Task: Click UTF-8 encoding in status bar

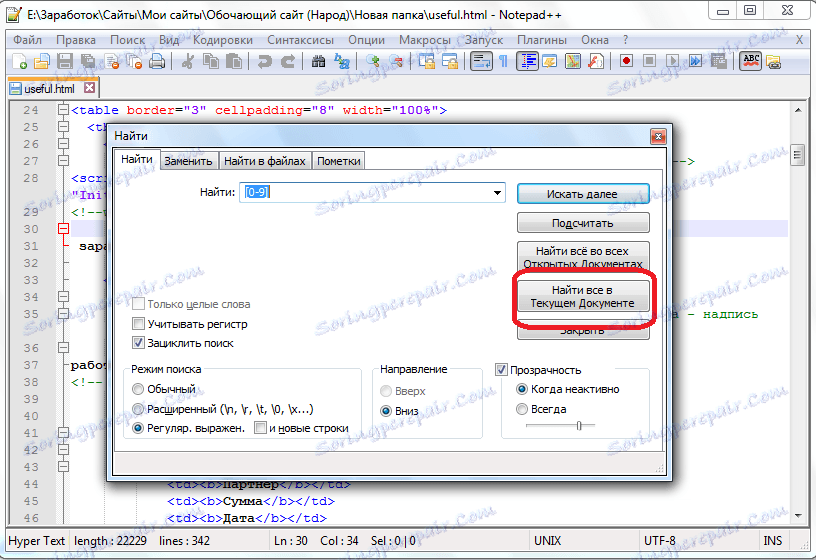Action: 659,541
